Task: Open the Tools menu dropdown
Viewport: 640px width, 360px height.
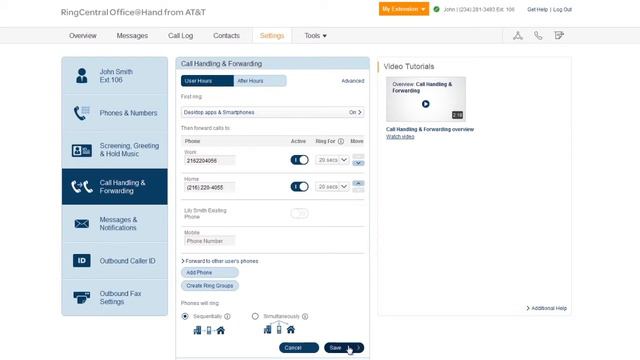Action: (315, 36)
